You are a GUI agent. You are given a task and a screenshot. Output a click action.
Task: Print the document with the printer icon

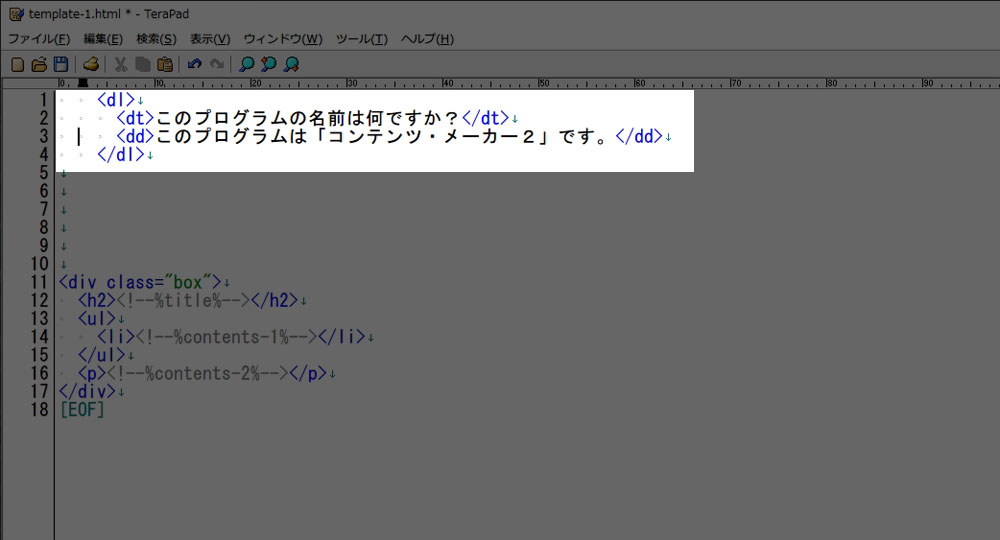[91, 64]
